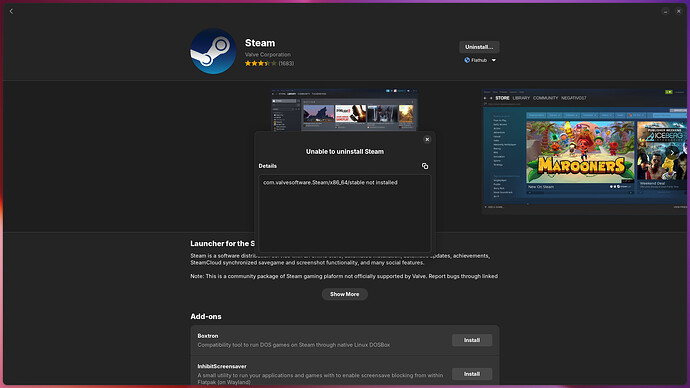Select the Boxtron add-on title
This screenshot has width=690, height=388.
[x=208, y=336]
